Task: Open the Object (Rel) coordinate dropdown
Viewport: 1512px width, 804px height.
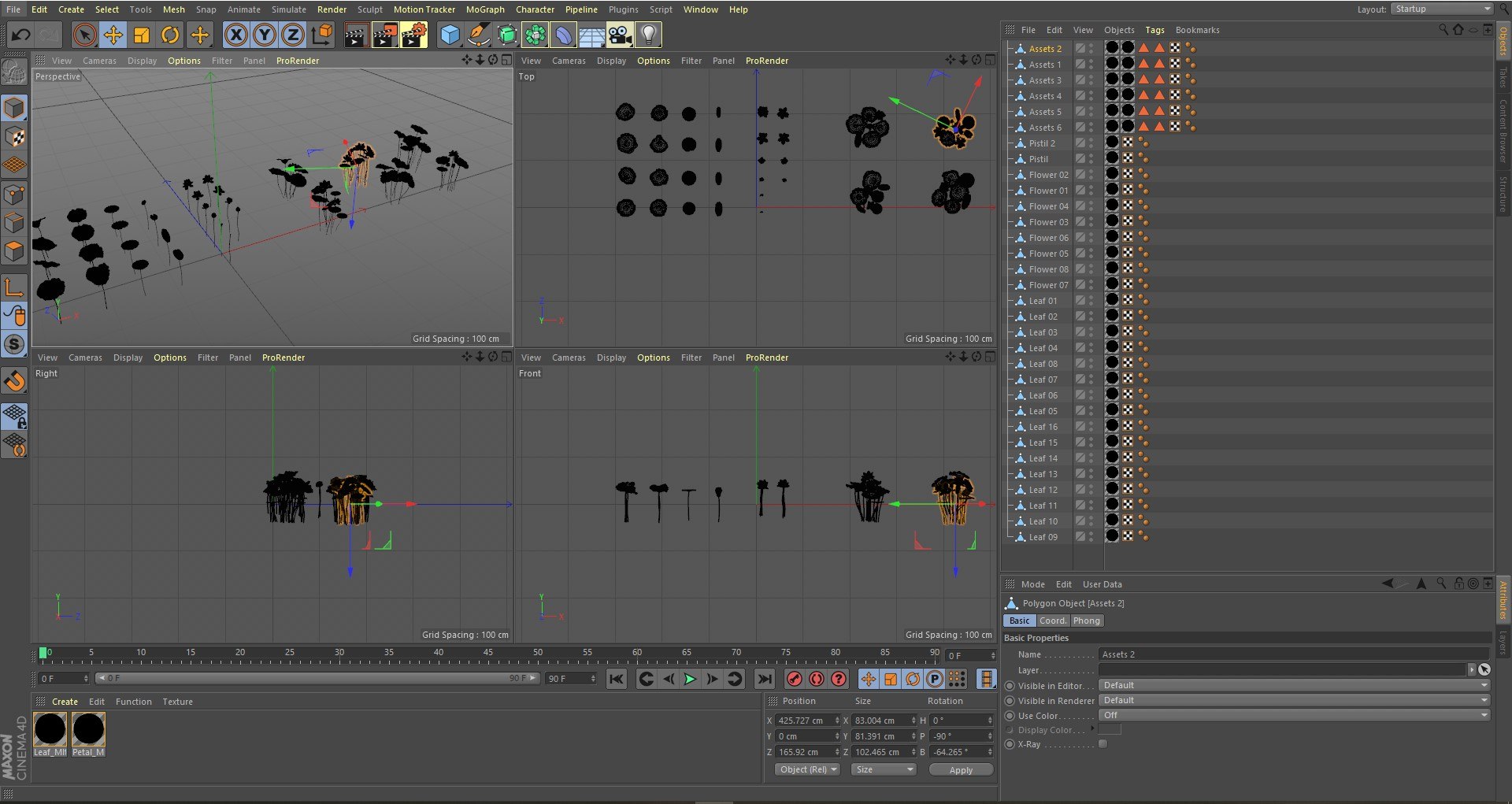Action: coord(808,769)
